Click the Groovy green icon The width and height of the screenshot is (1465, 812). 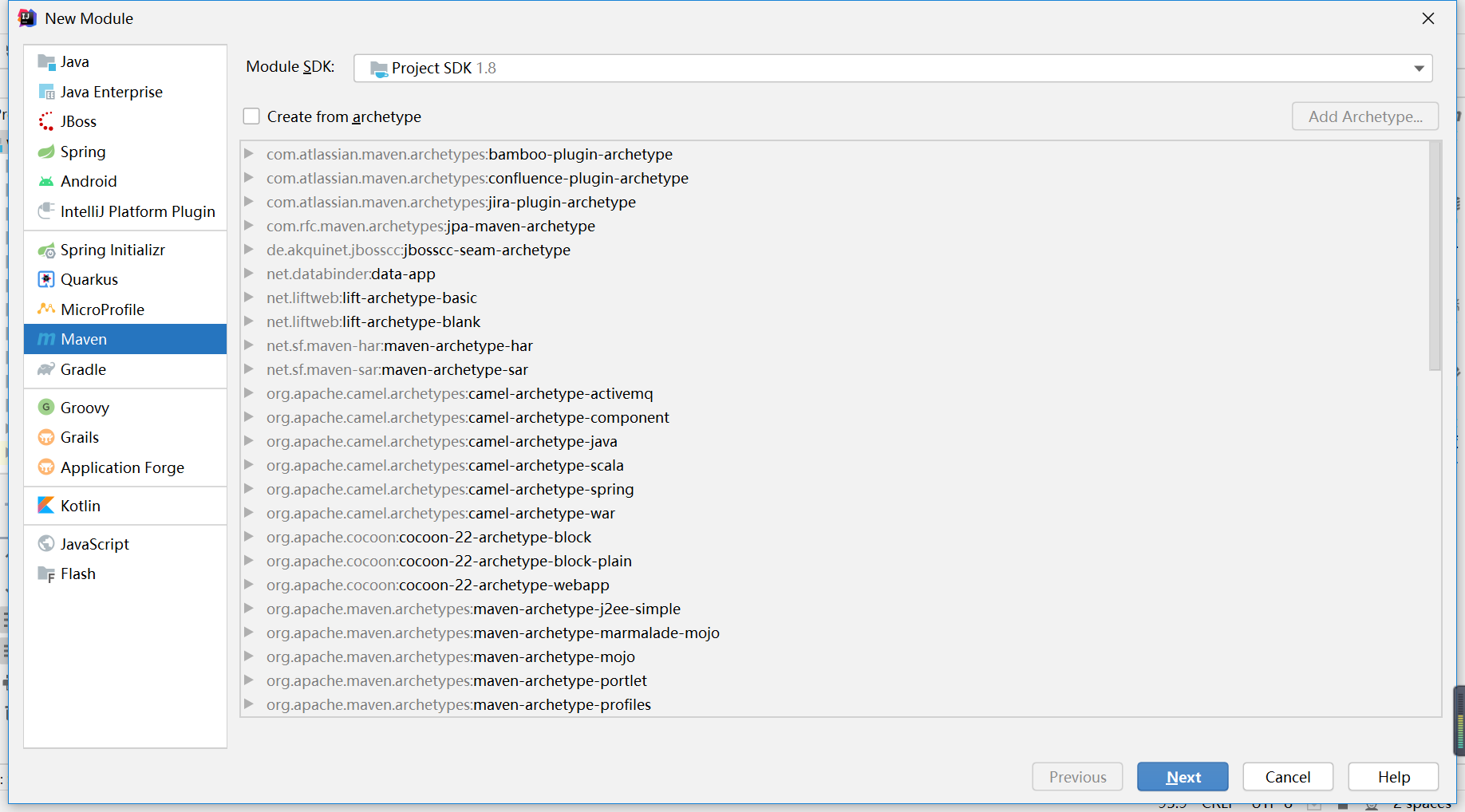46,407
